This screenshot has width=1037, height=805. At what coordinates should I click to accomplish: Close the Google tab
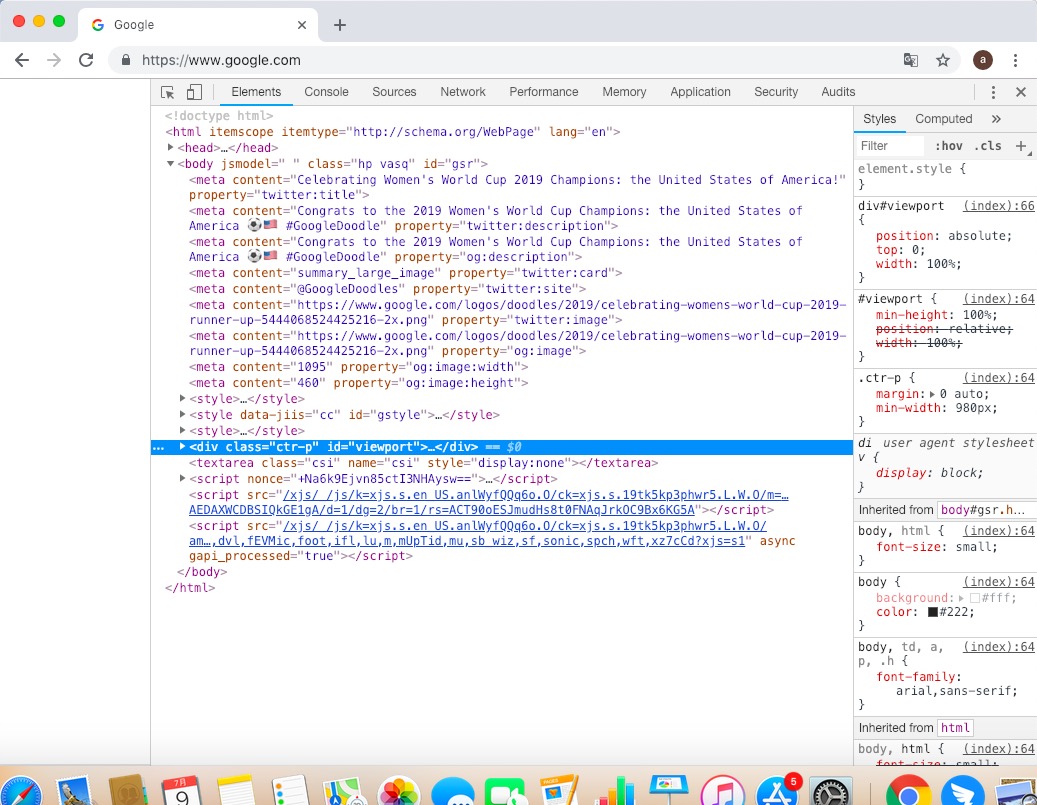[x=302, y=25]
